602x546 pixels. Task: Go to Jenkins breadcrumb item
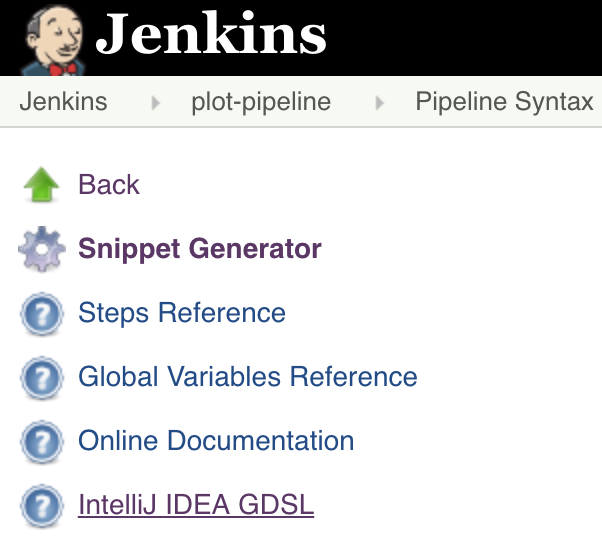[x=63, y=102]
